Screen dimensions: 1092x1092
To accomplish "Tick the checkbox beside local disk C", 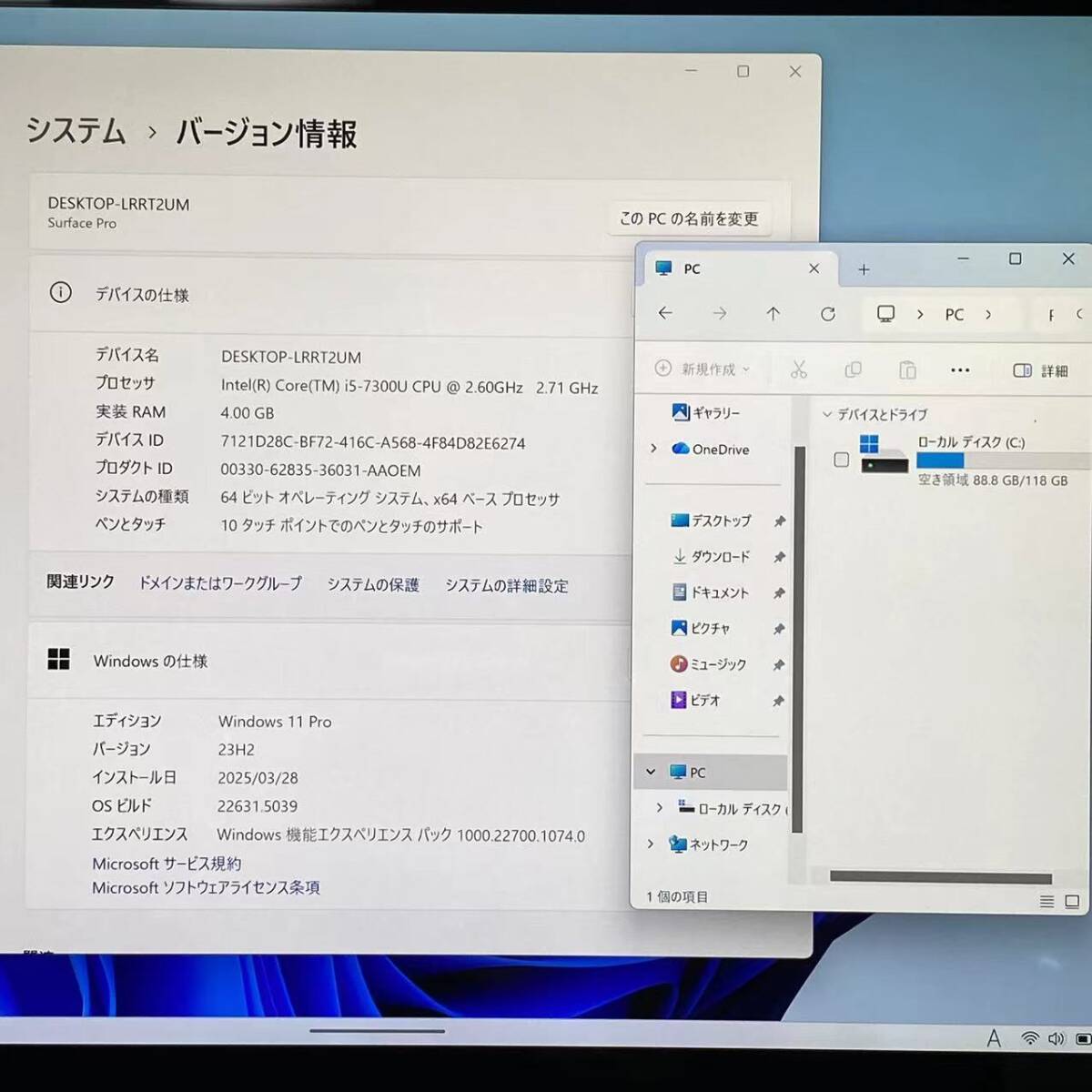I will (x=842, y=460).
